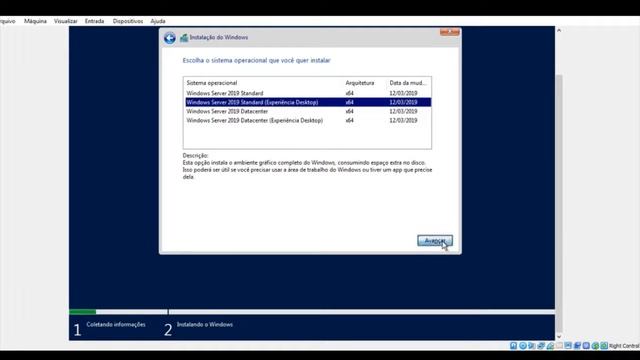Click the optical disc indicator in VirtualBox status bar
Image resolution: width=640 pixels, height=360 pixels.
click(523, 346)
